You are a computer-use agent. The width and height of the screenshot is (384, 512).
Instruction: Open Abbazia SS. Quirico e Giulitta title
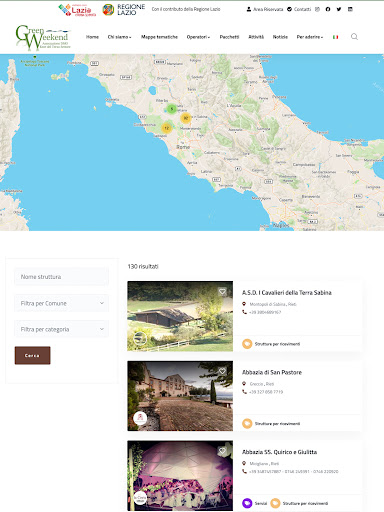[x=280, y=452]
